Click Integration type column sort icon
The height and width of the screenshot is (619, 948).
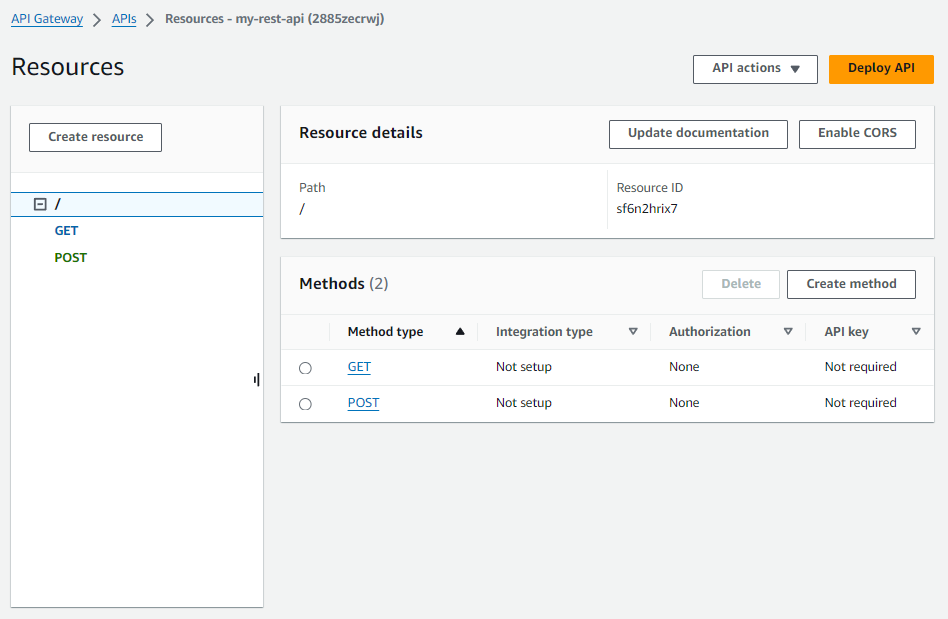point(633,332)
